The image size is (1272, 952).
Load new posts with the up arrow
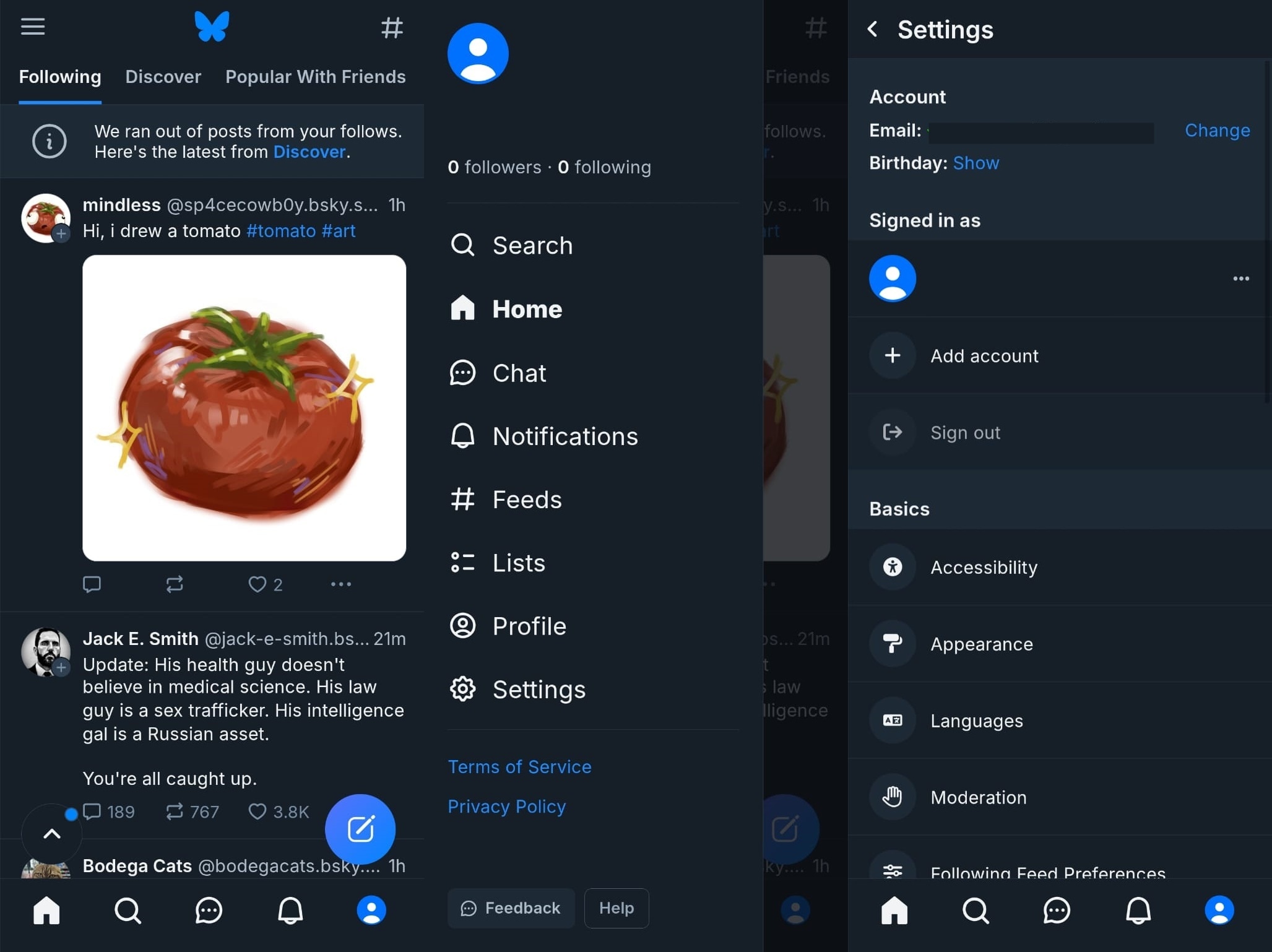tap(52, 834)
